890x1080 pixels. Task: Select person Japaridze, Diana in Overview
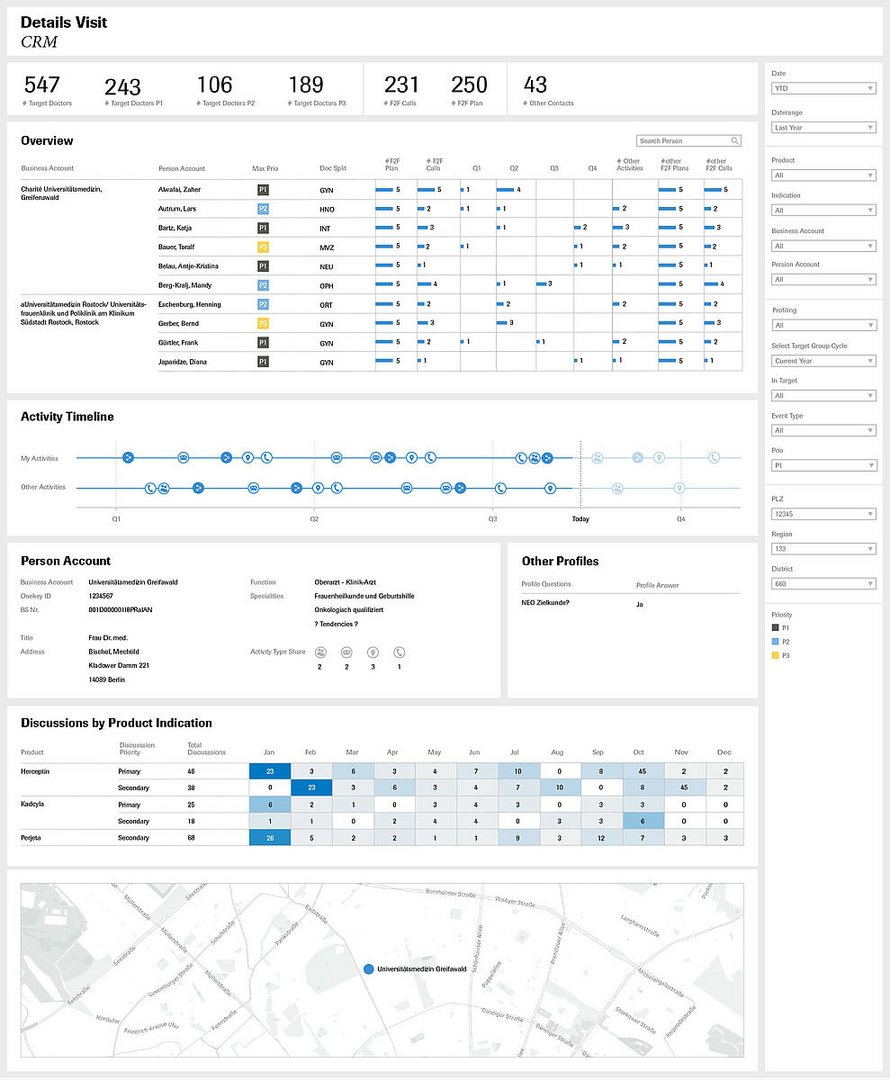coord(182,361)
